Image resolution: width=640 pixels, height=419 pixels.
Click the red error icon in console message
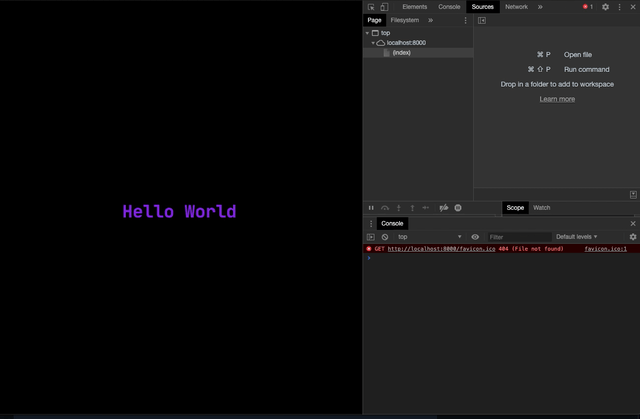coord(369,249)
